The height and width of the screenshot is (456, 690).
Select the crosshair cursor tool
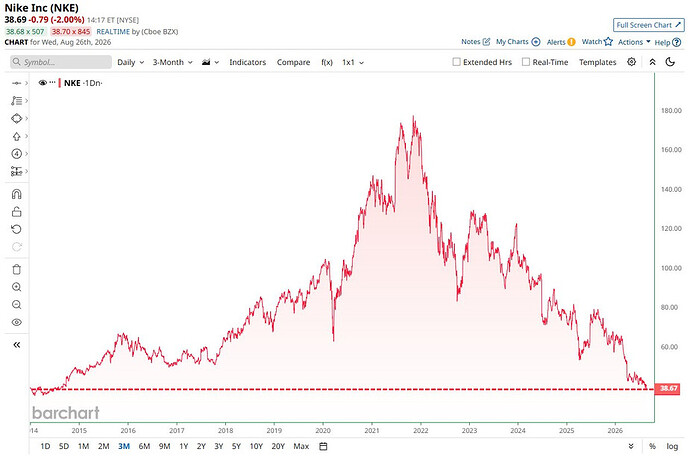[16, 83]
